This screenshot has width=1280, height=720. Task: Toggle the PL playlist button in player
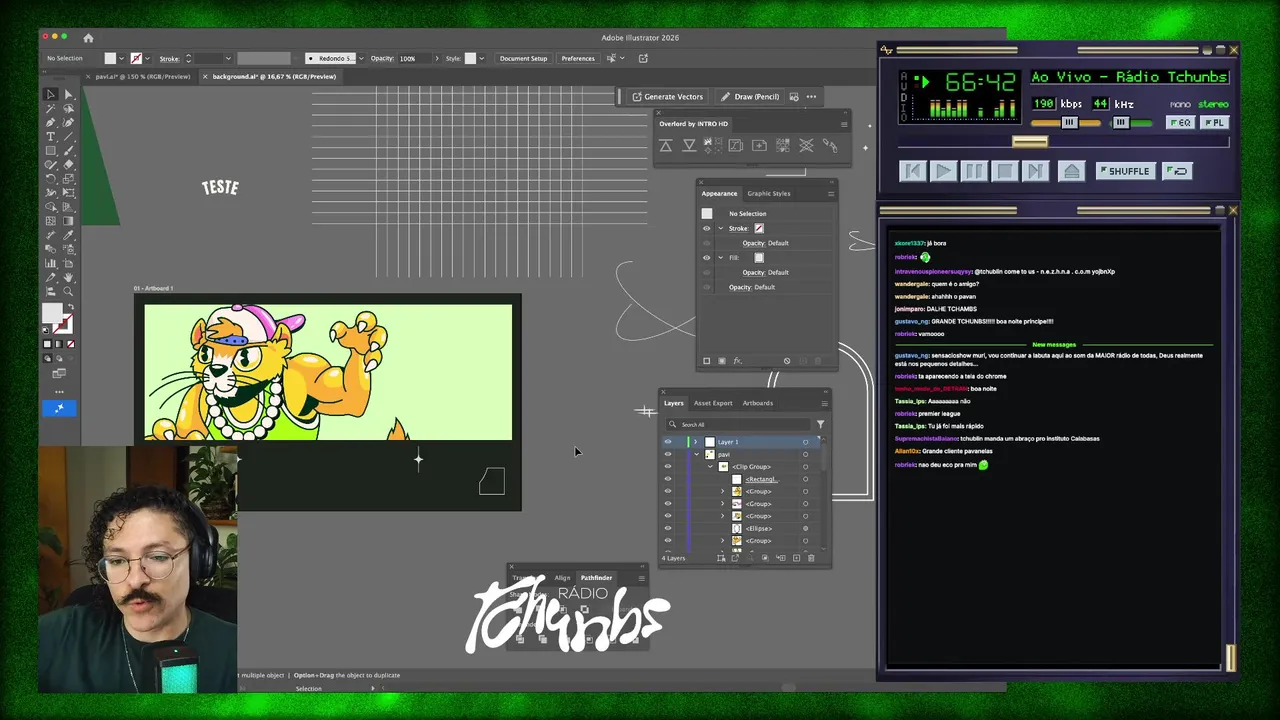click(1214, 123)
